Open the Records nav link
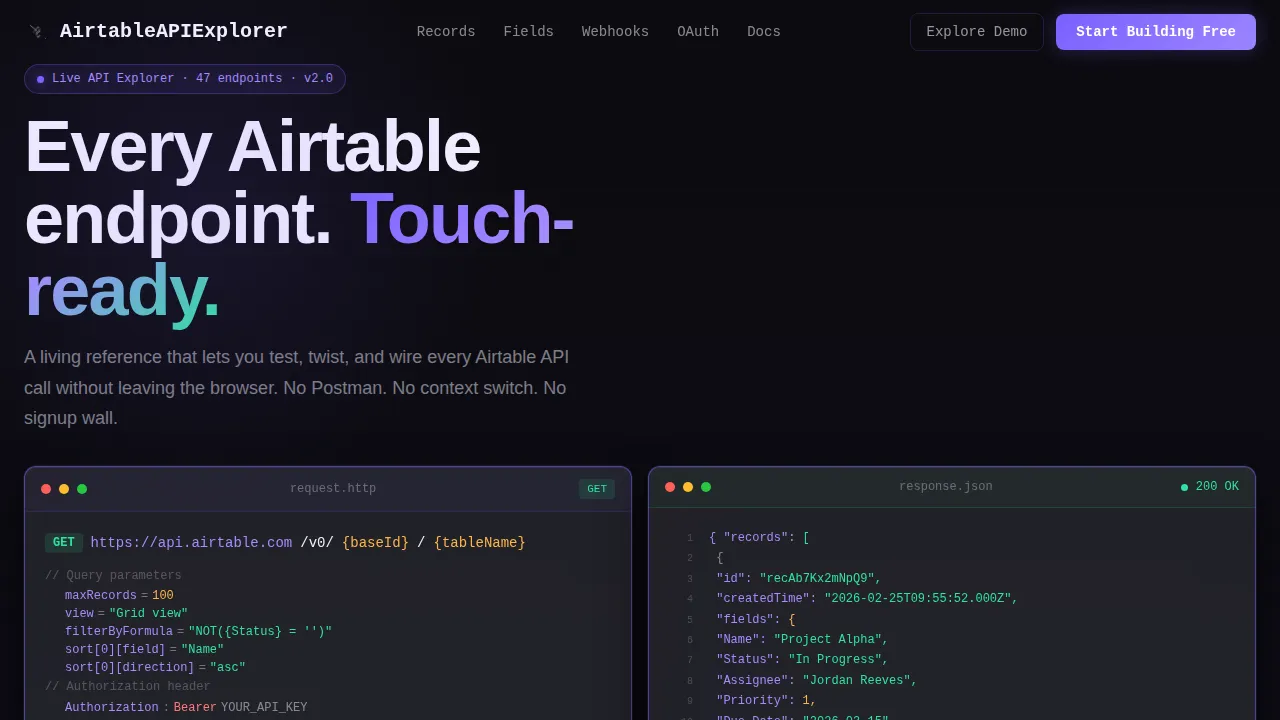The image size is (1280, 720). [x=446, y=32]
